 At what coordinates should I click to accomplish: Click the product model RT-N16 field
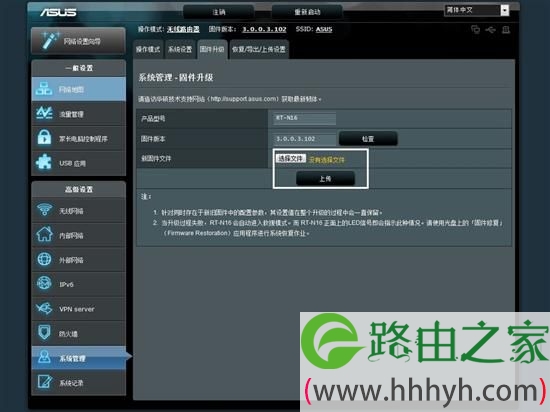pyautogui.click(x=304, y=118)
